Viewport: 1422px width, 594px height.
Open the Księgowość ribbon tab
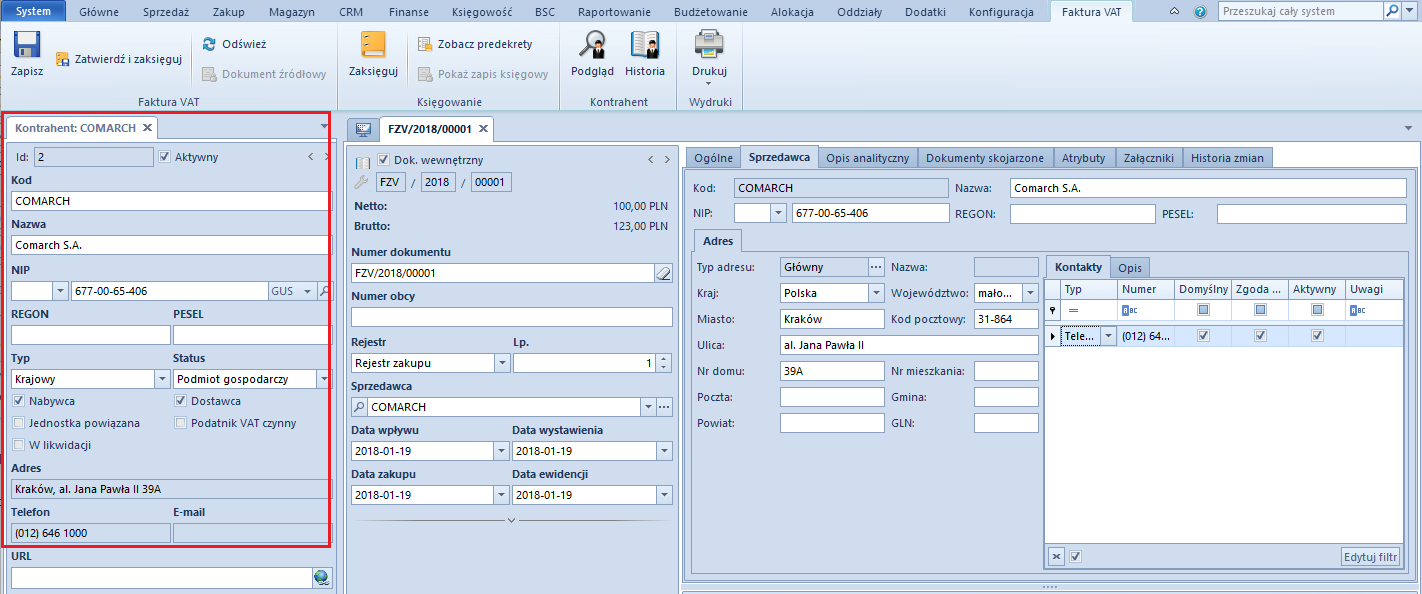[x=484, y=12]
